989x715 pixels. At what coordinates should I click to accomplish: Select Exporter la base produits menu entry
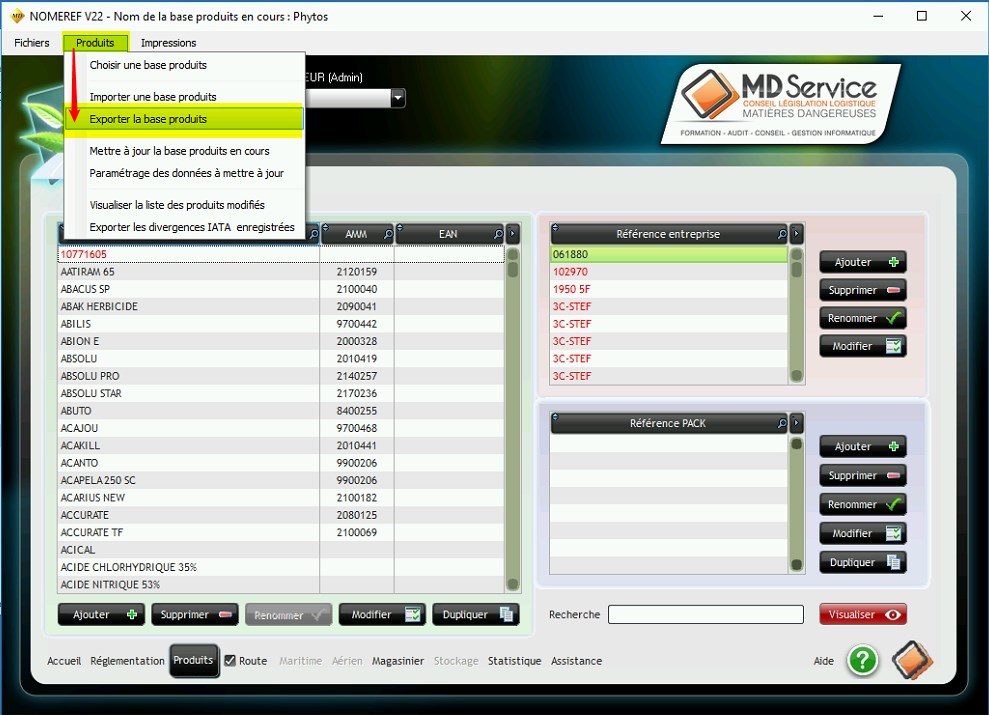(148, 119)
